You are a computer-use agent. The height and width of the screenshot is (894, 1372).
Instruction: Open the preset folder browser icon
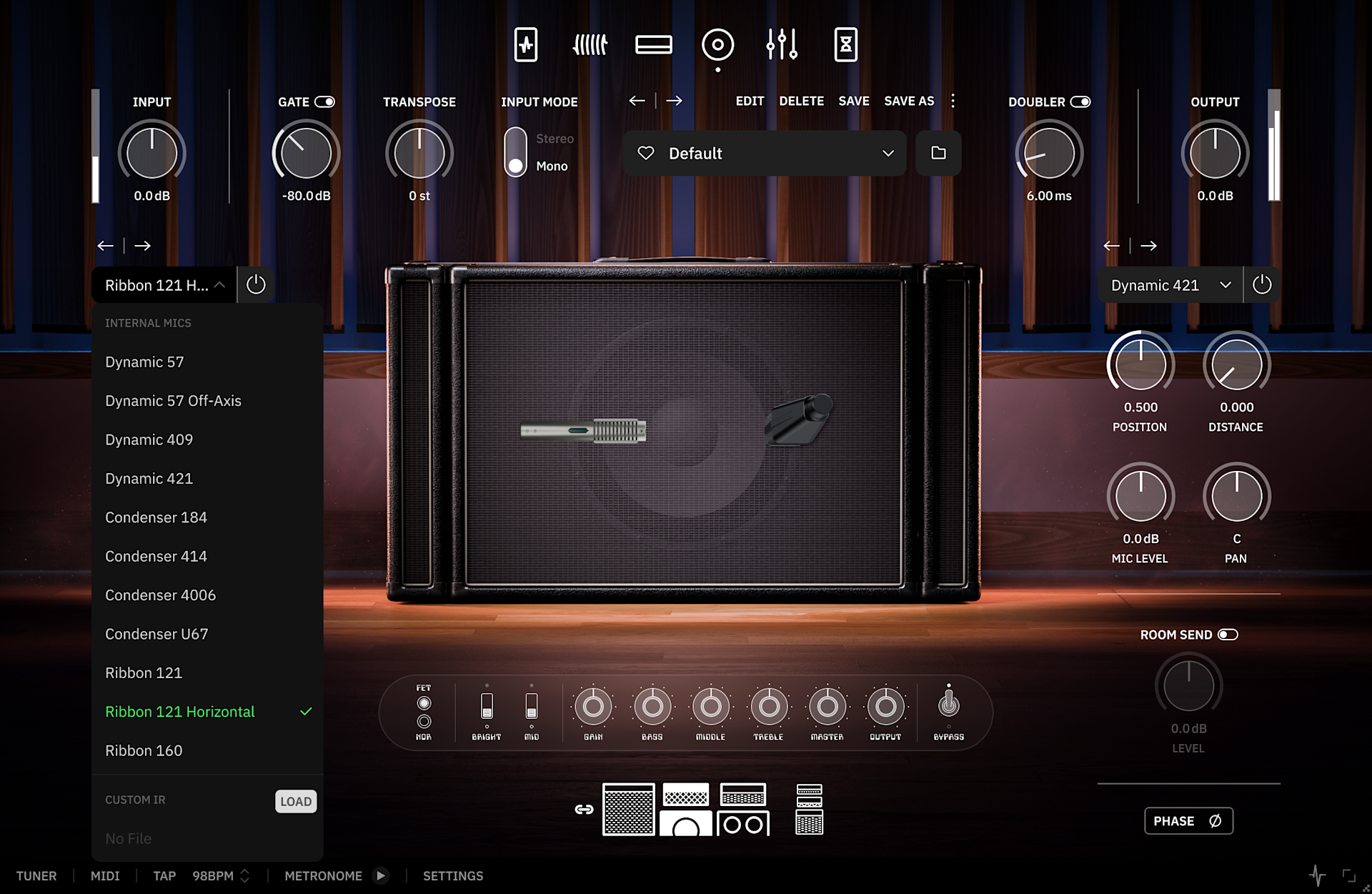click(938, 153)
